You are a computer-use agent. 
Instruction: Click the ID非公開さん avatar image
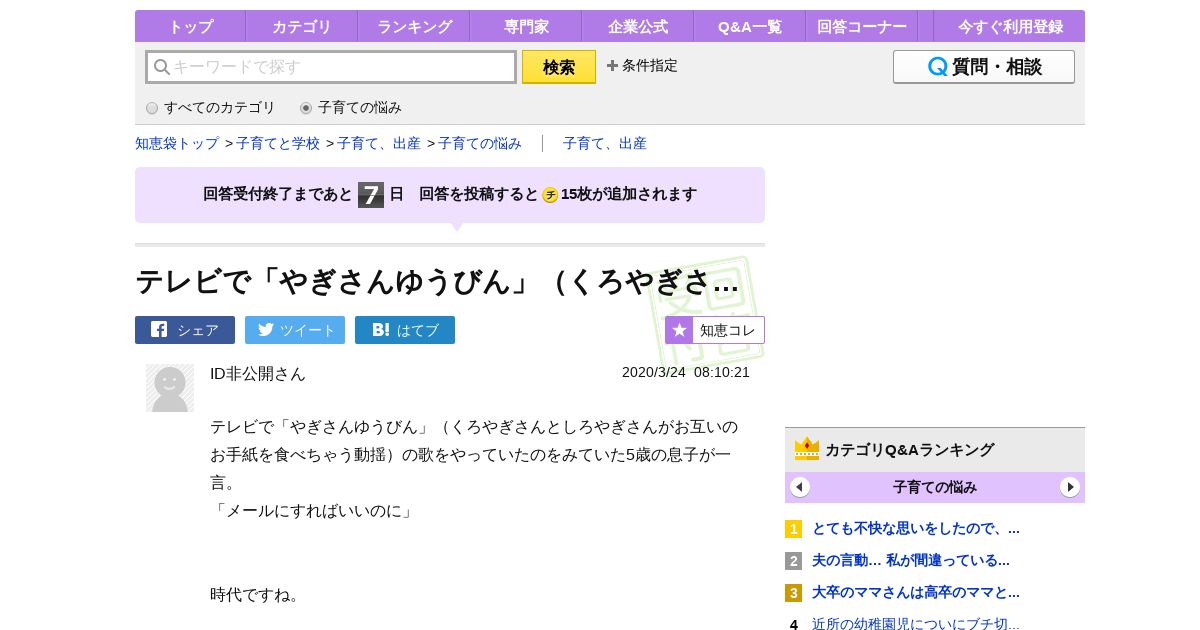pyautogui.click(x=170, y=388)
